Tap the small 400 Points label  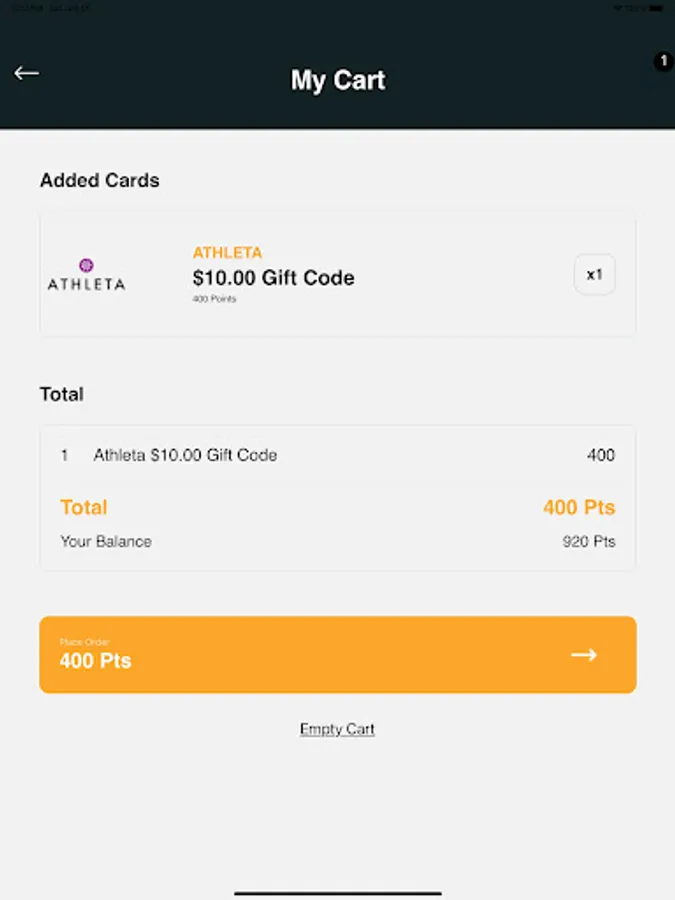pos(214,299)
